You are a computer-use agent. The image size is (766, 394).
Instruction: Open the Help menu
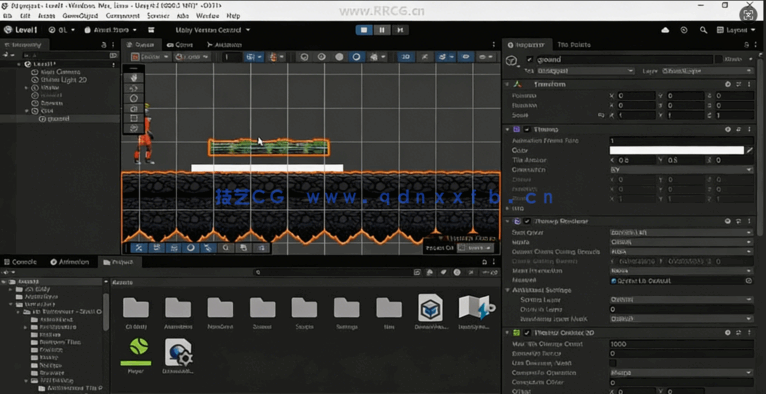(x=233, y=16)
